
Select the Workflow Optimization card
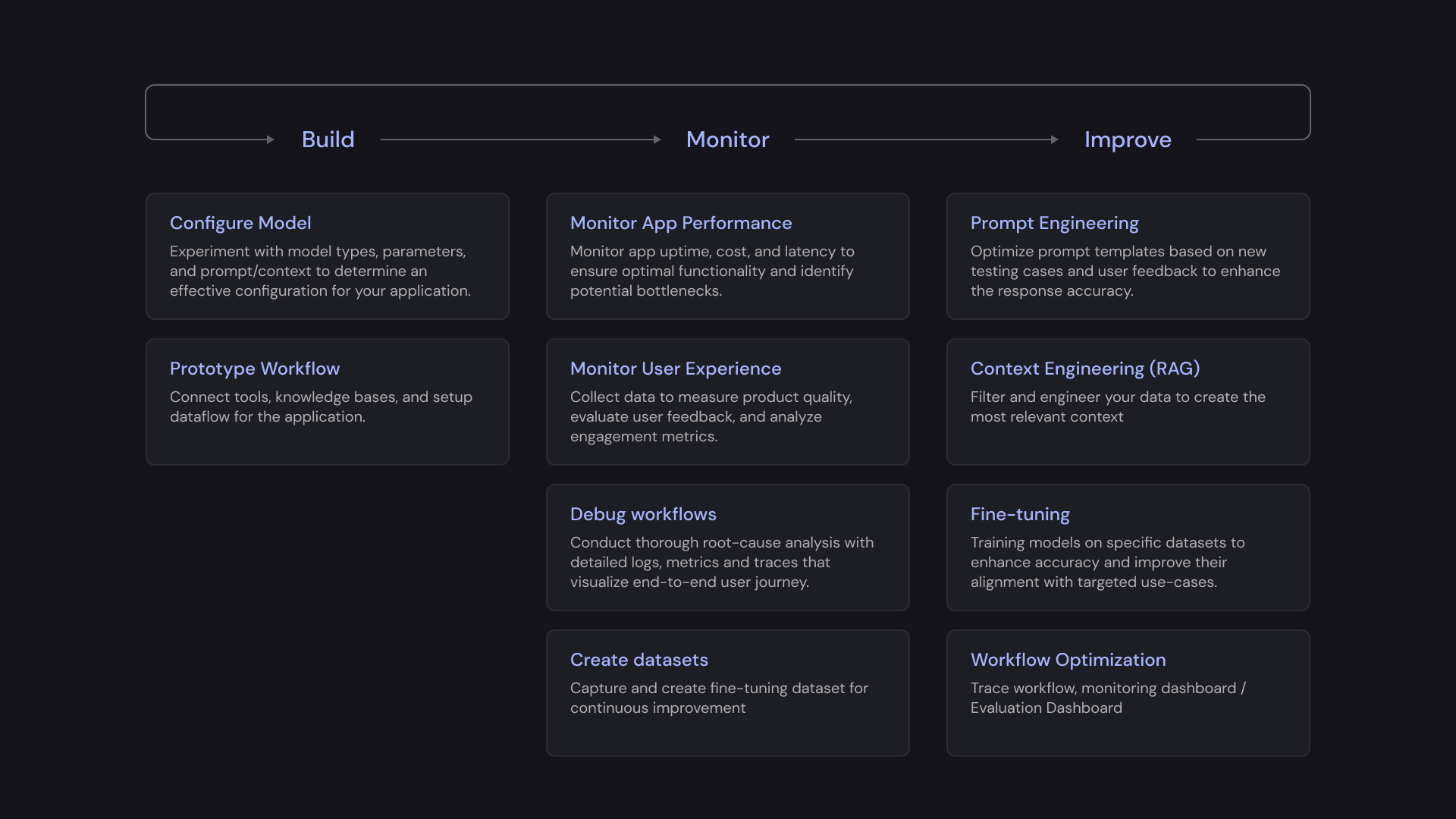pyautogui.click(x=1128, y=692)
